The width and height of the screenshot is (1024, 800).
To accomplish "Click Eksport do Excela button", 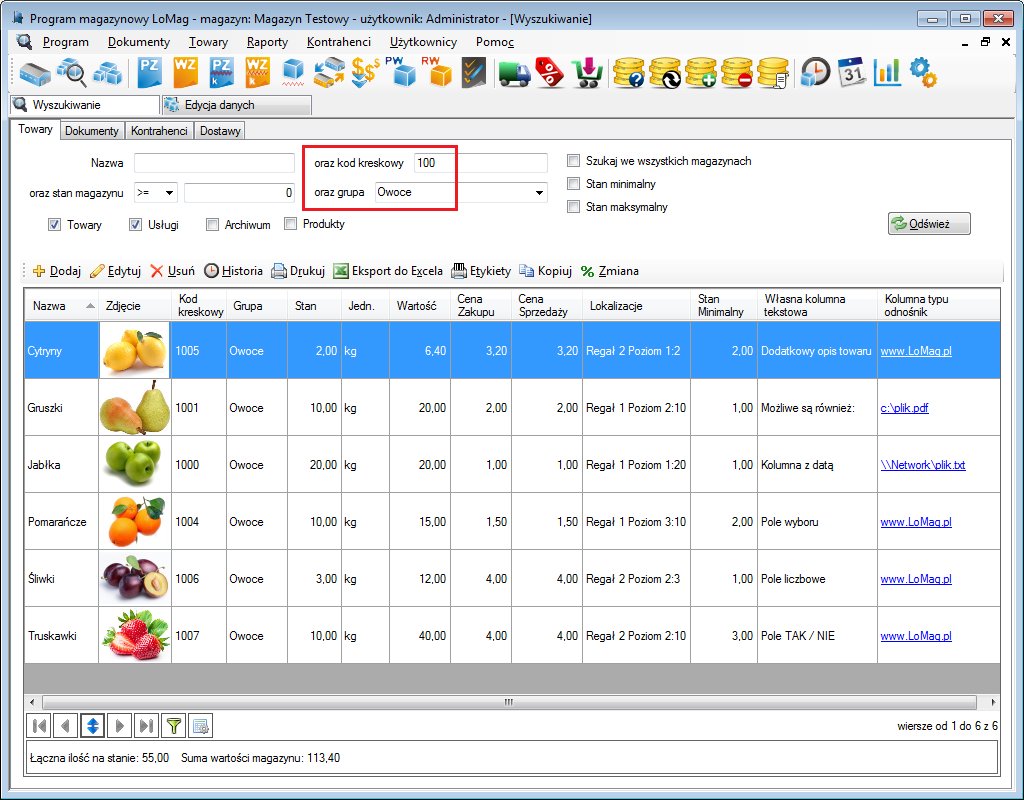I will click(388, 271).
